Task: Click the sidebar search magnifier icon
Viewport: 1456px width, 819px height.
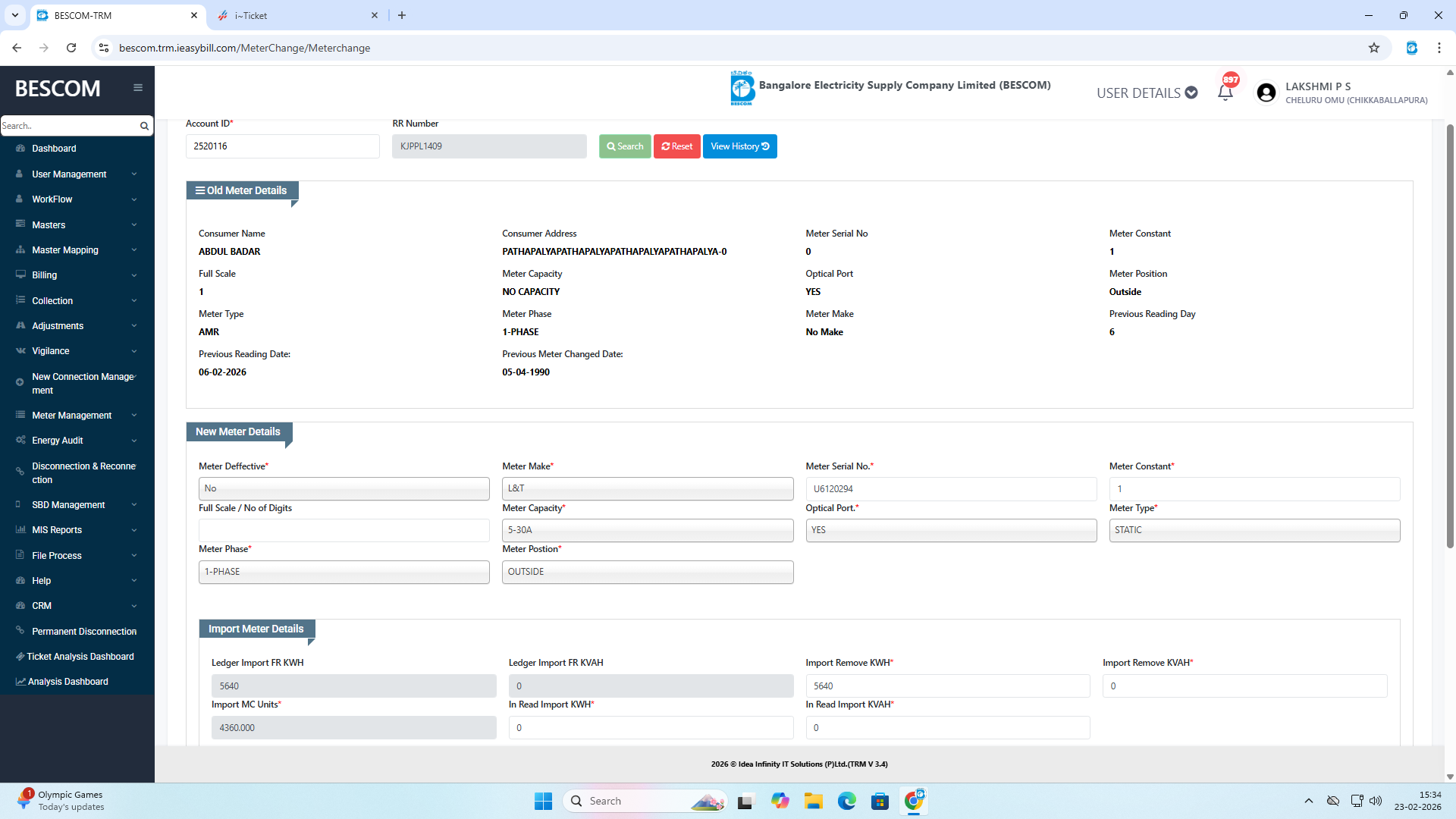Action: tap(144, 126)
